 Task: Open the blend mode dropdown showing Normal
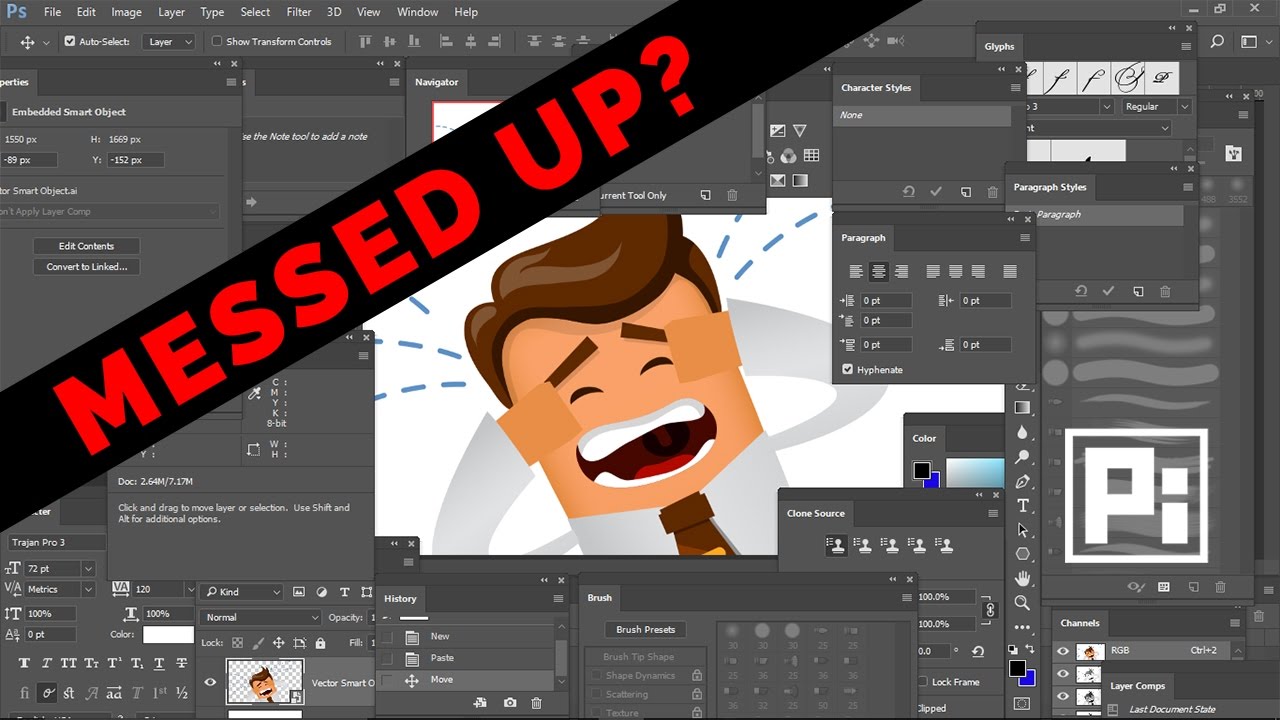pos(260,617)
